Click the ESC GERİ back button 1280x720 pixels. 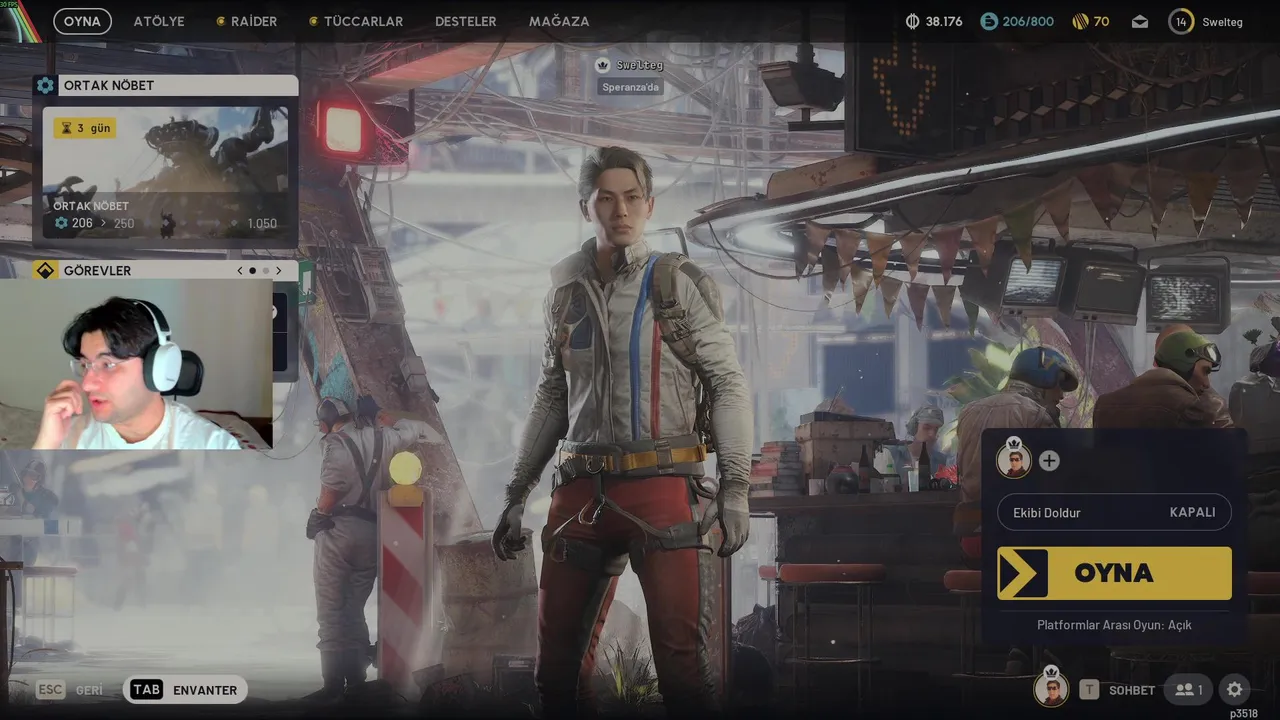point(69,690)
